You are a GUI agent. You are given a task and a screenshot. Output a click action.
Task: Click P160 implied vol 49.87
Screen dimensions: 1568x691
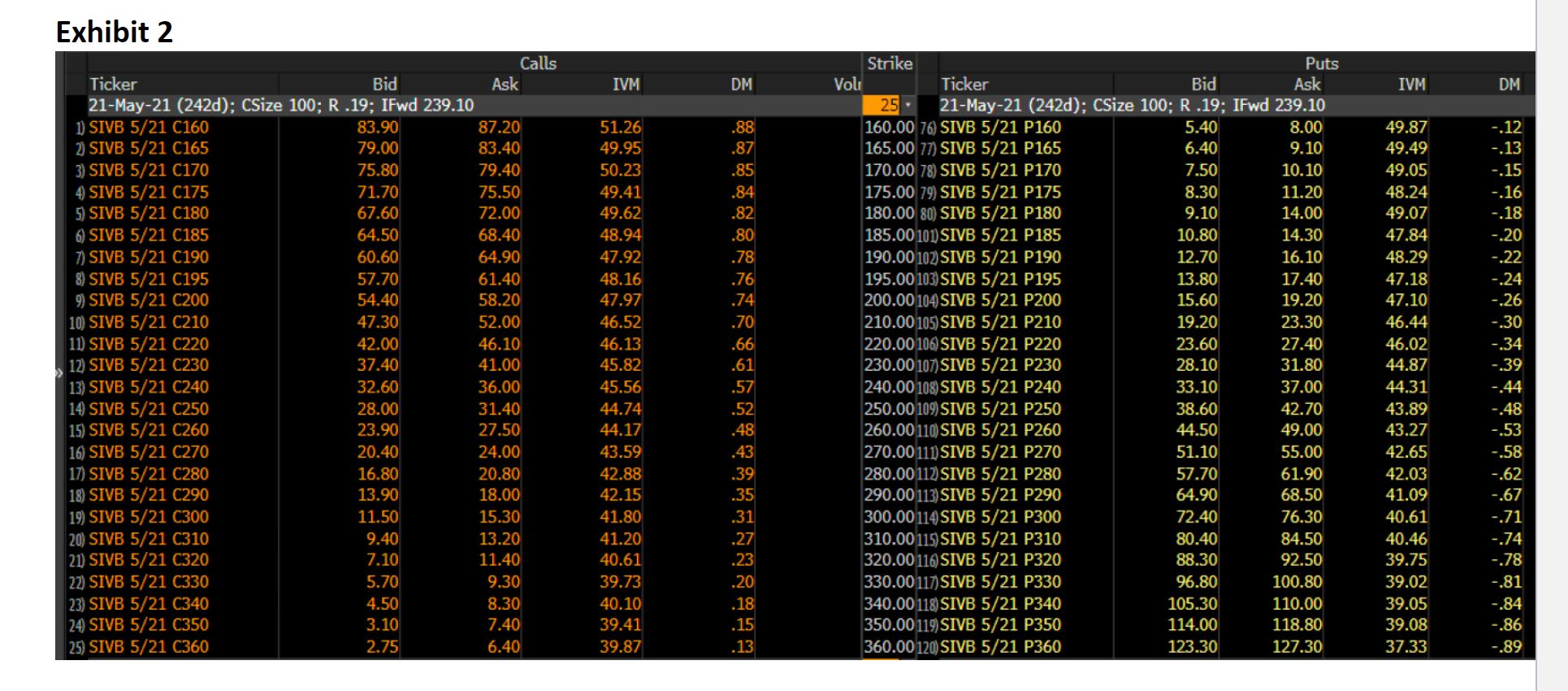(x=1406, y=127)
